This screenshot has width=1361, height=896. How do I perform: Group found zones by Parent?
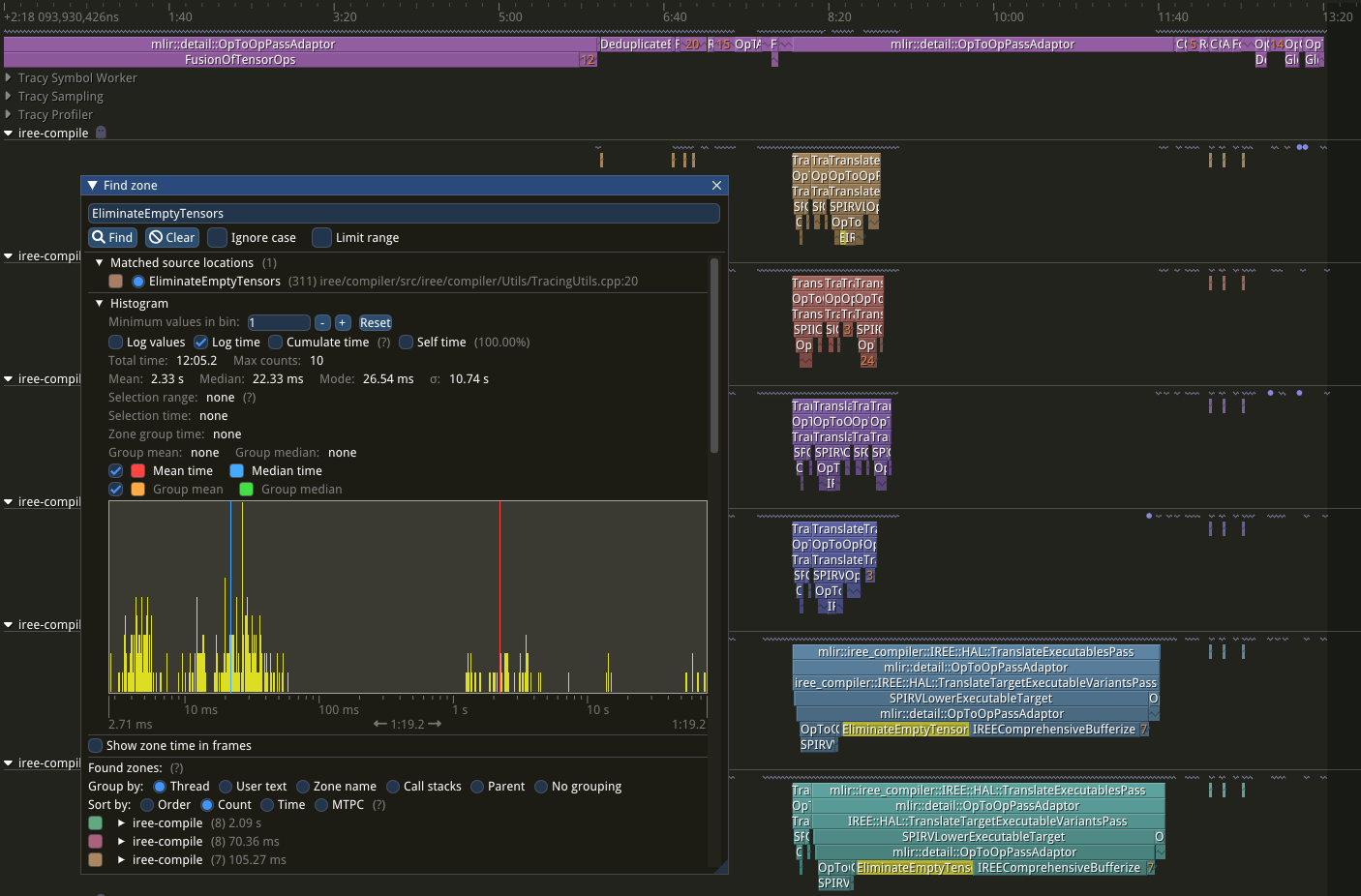(x=477, y=787)
